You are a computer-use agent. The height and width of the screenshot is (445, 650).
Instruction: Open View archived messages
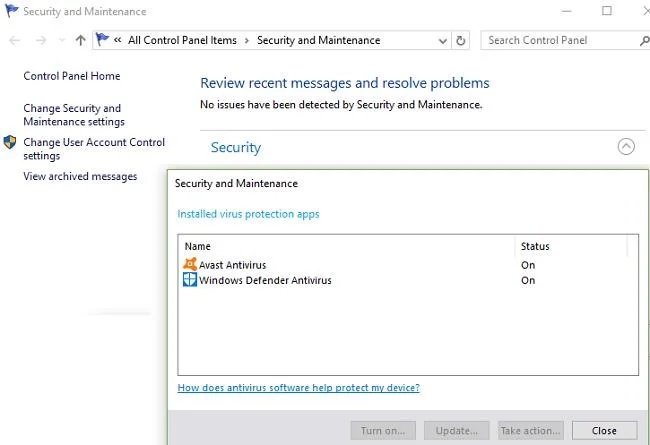click(x=80, y=176)
